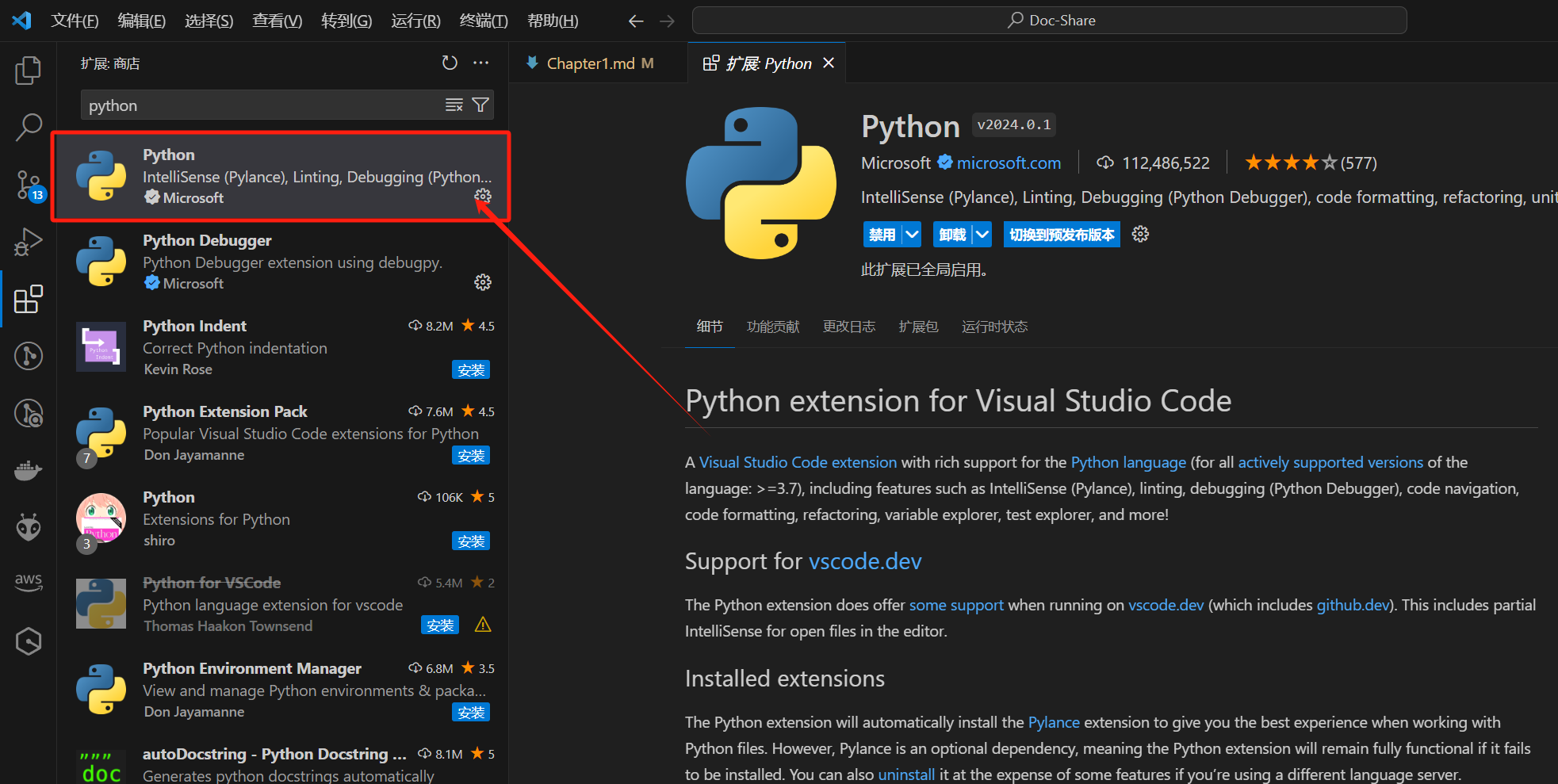Open the Explorer view in activity bar
The width and height of the screenshot is (1558, 784).
[28, 71]
